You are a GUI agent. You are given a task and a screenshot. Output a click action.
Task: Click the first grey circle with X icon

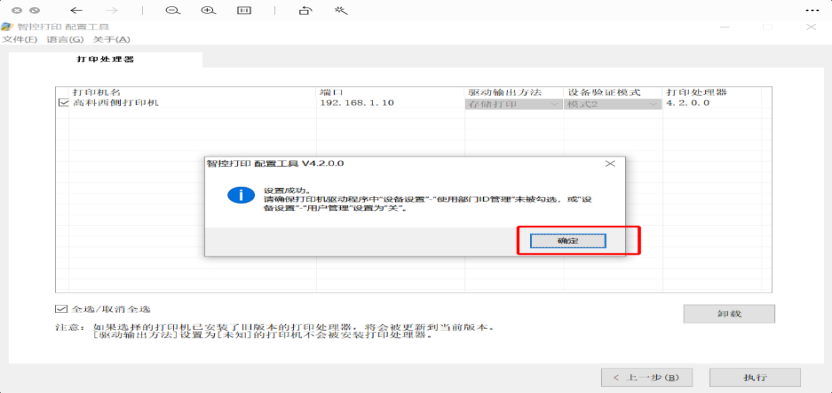18,10
